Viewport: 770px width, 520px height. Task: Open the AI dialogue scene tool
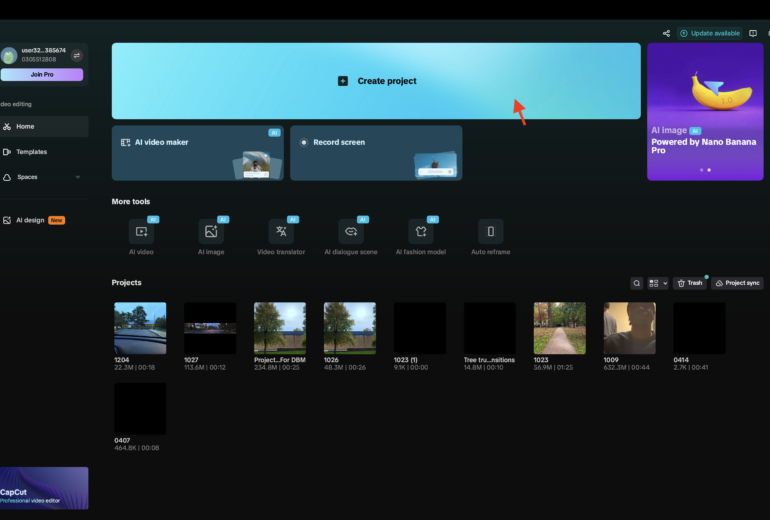point(351,232)
